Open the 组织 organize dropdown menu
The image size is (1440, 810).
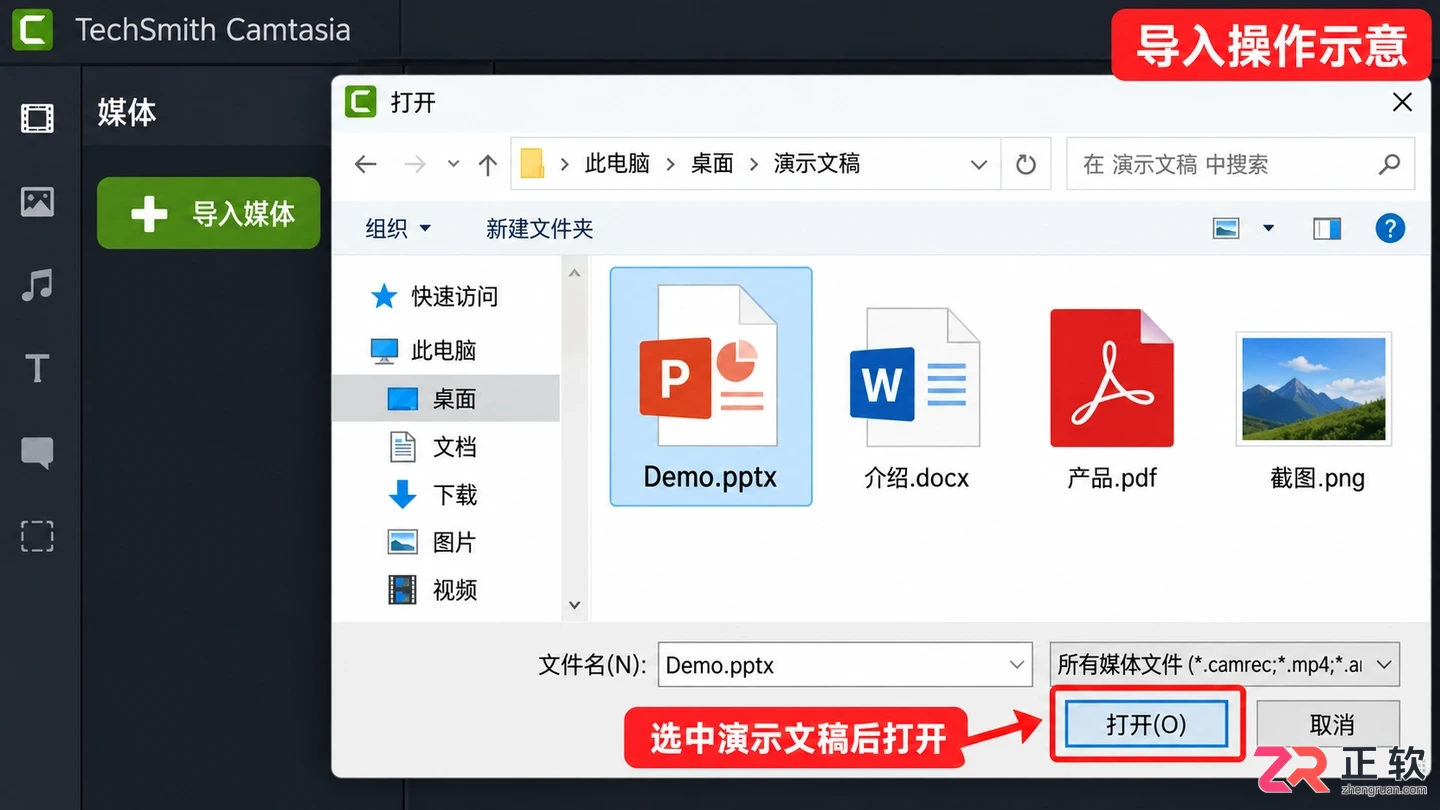pyautogui.click(x=398, y=229)
